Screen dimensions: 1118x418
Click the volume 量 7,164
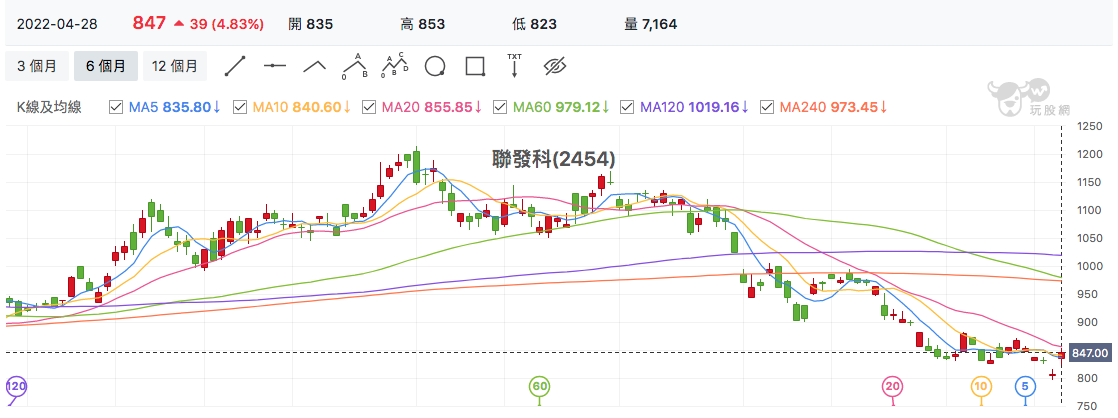651,24
